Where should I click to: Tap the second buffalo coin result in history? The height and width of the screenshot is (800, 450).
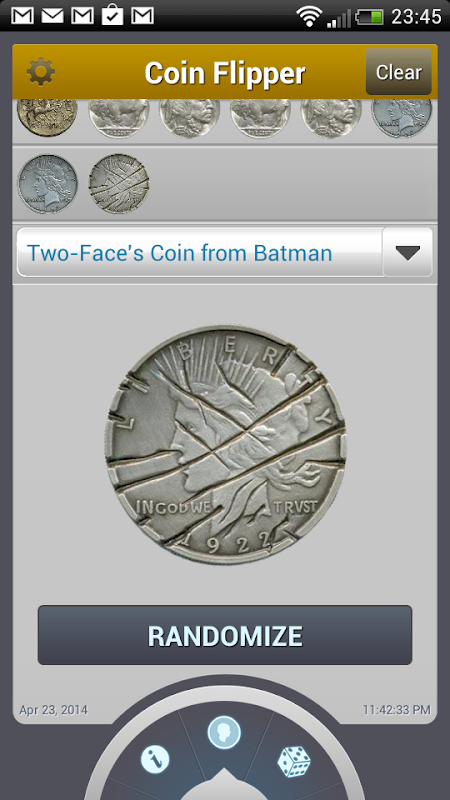point(260,118)
